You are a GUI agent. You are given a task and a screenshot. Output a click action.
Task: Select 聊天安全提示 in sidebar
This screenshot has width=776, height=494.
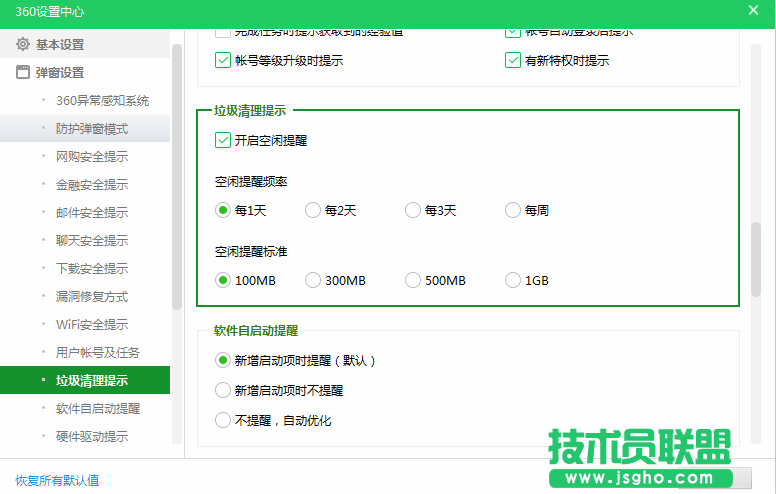click(85, 241)
